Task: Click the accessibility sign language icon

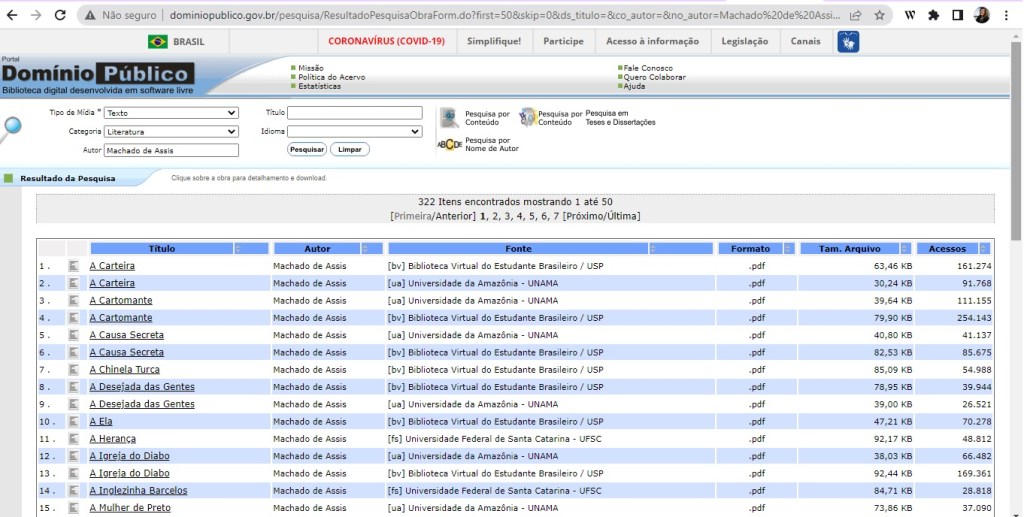Action: [x=848, y=42]
